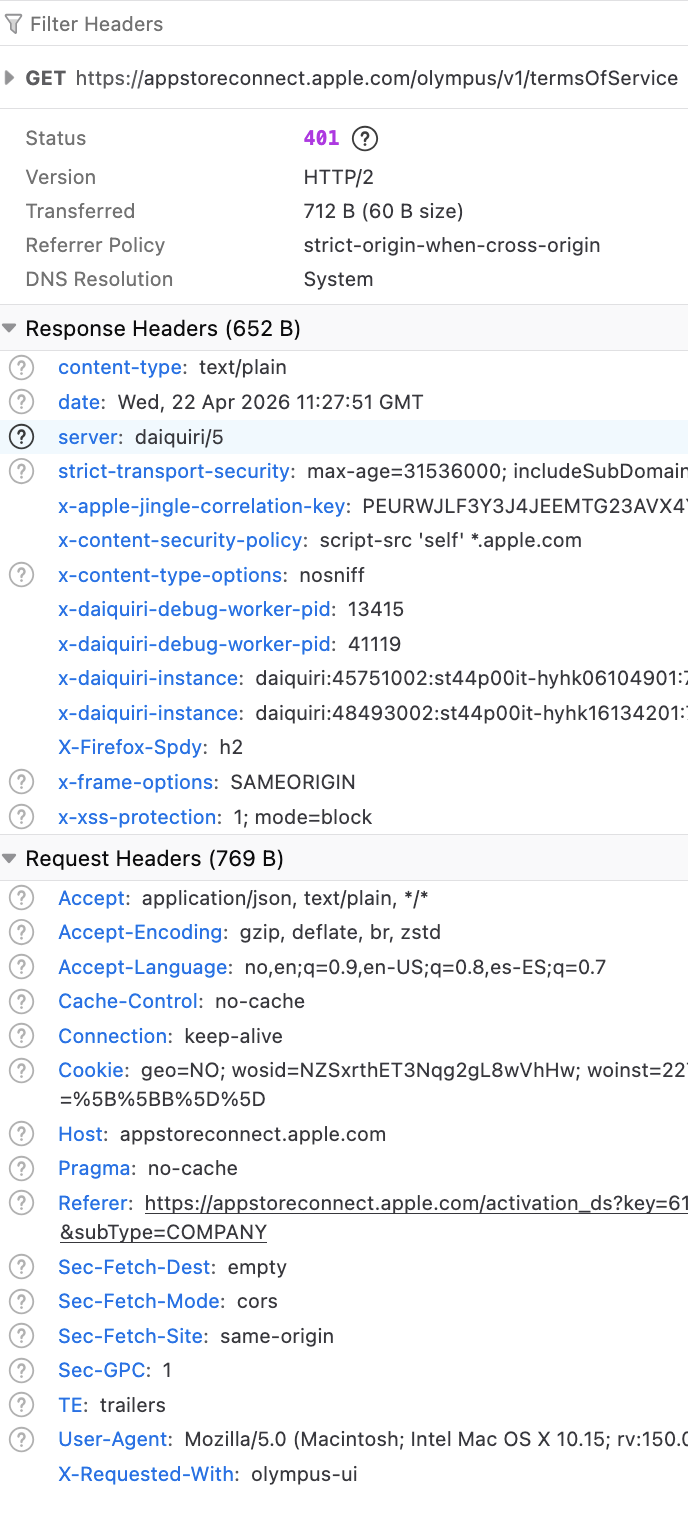This screenshot has width=688, height=1520.
Task: Click help icon next to User-Agent header
Action: [20, 1440]
